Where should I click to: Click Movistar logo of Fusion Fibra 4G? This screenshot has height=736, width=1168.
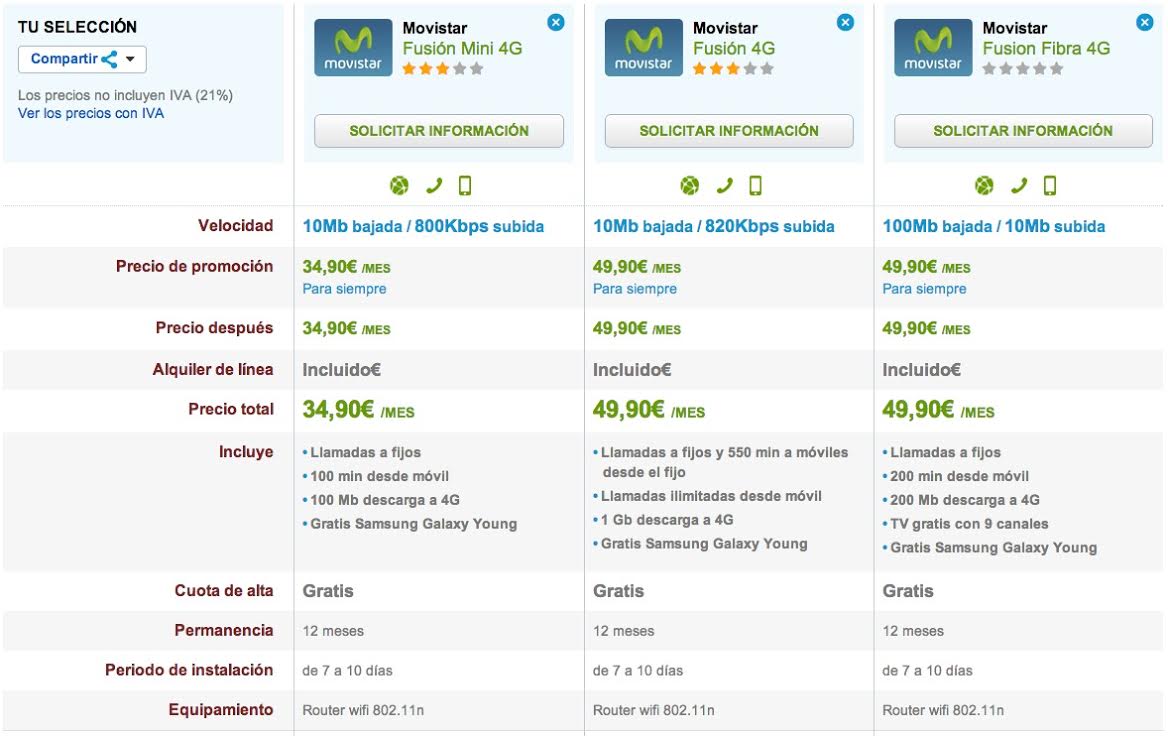point(933,48)
